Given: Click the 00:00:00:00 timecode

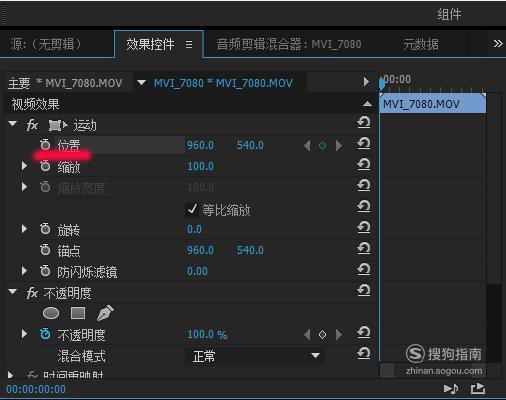Looking at the screenshot, I should [36, 389].
